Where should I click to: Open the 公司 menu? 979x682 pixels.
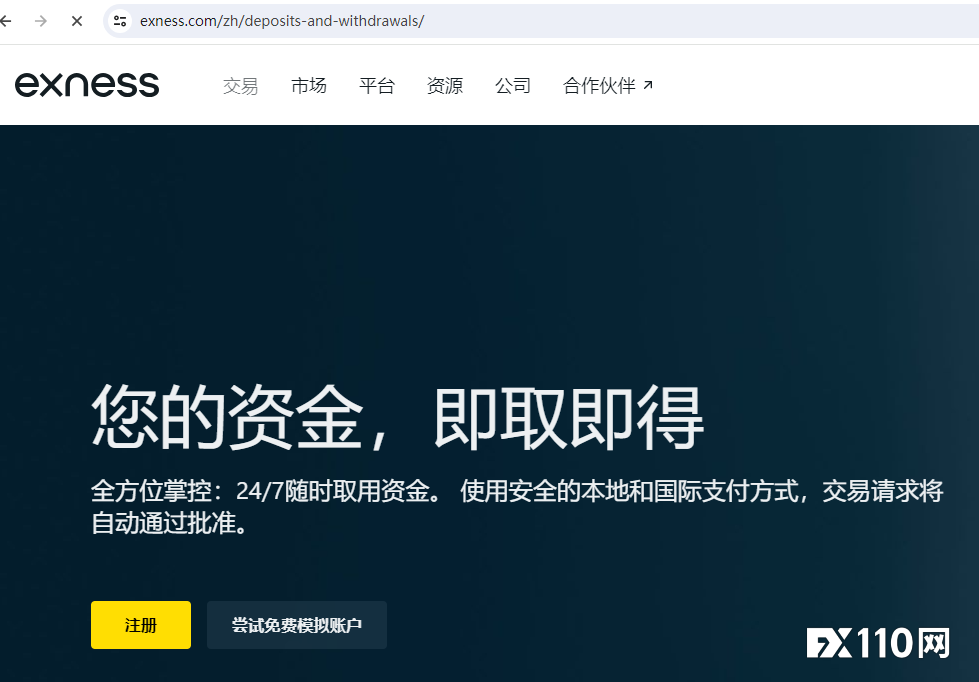[513, 86]
